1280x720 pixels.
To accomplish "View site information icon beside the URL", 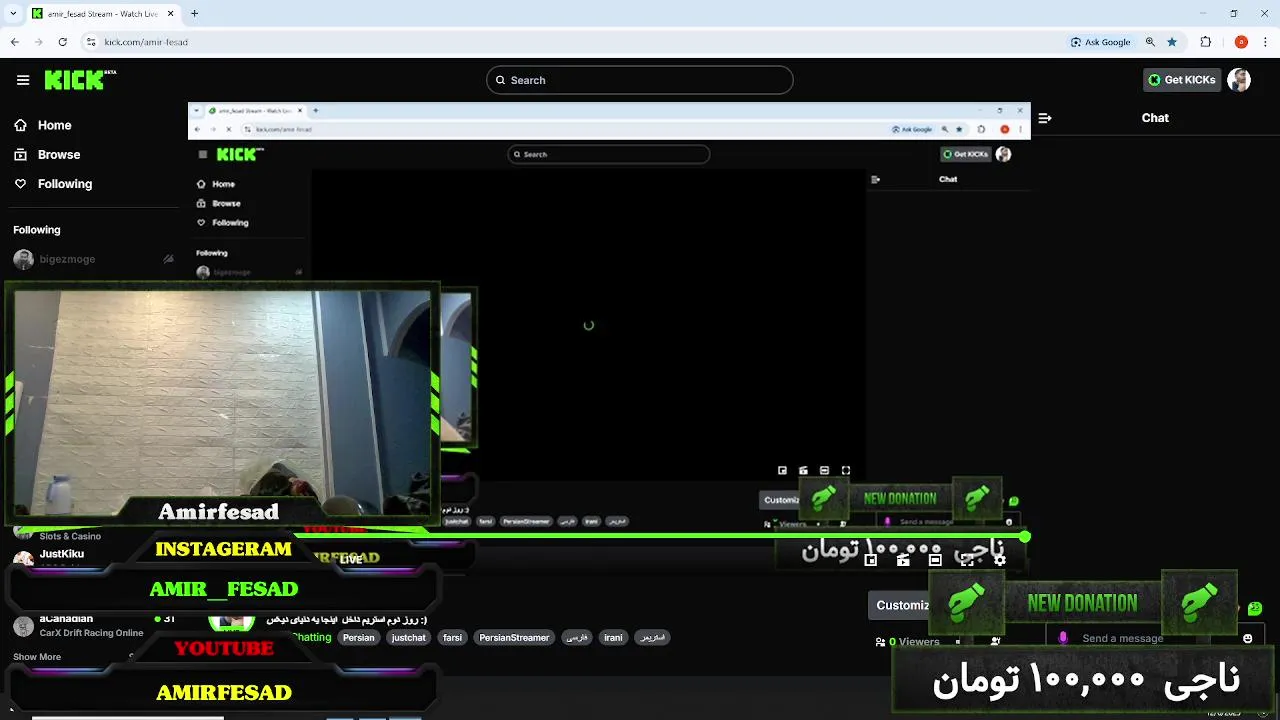I will [x=91, y=42].
